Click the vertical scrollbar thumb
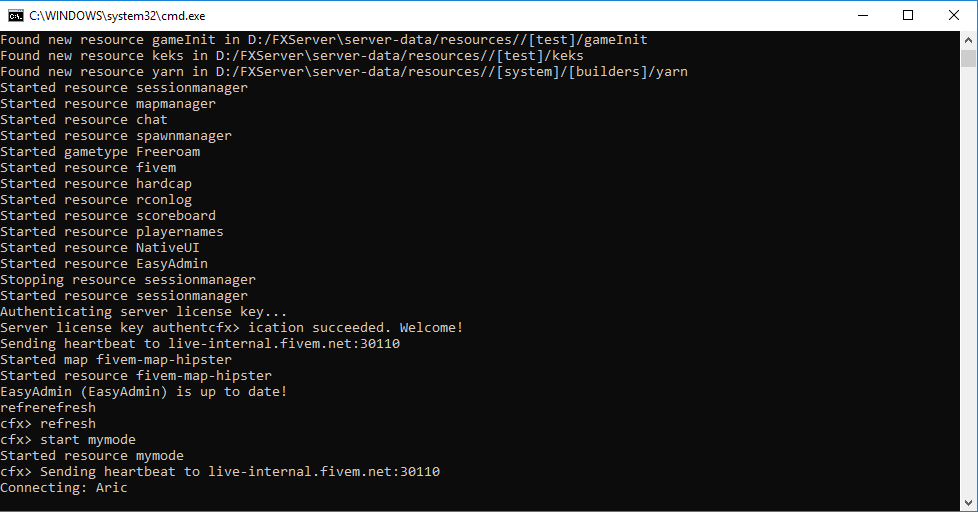Screen dimensions: 978x512 click(x=968, y=58)
